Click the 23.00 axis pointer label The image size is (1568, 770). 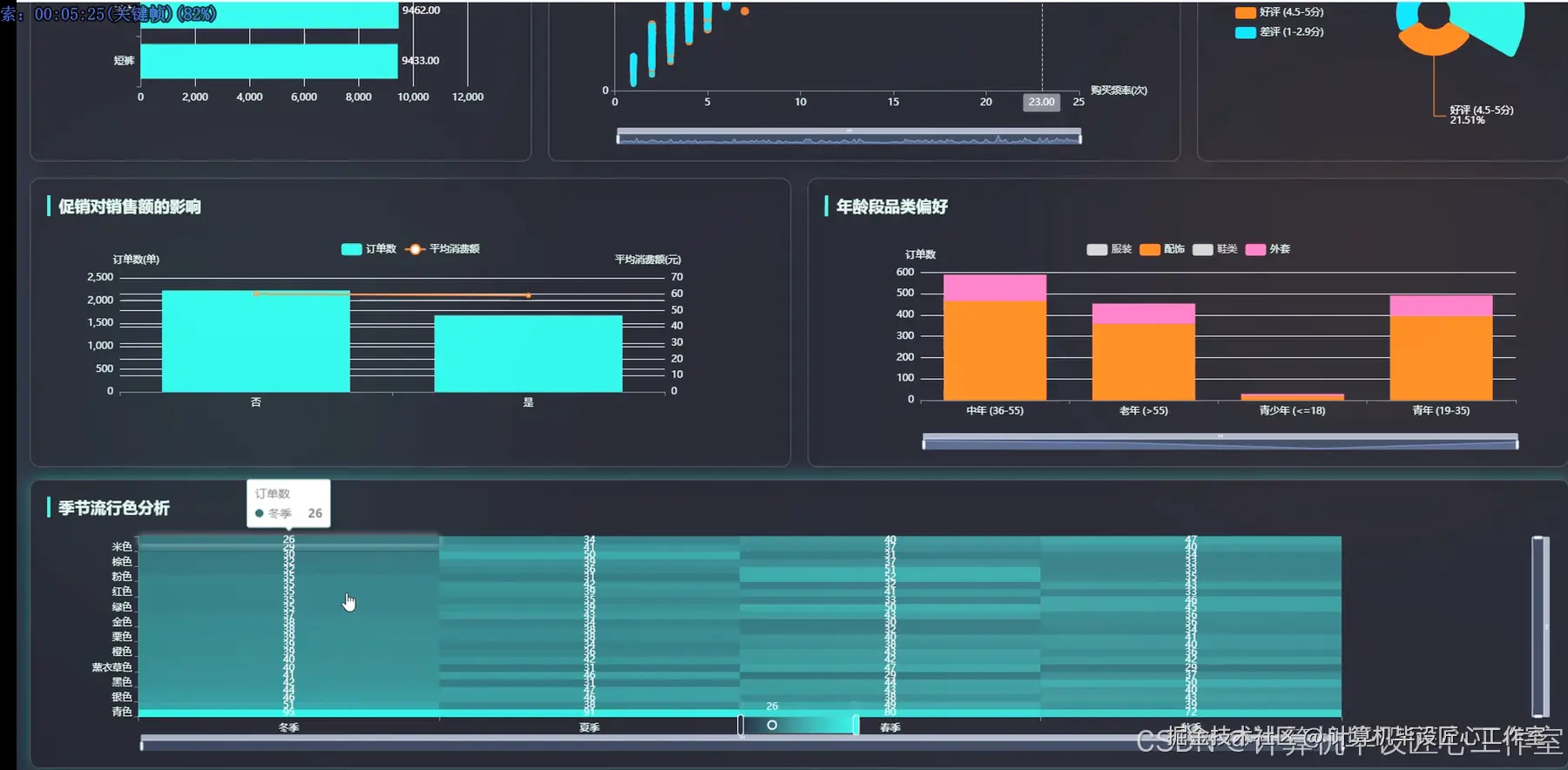[x=1041, y=102]
